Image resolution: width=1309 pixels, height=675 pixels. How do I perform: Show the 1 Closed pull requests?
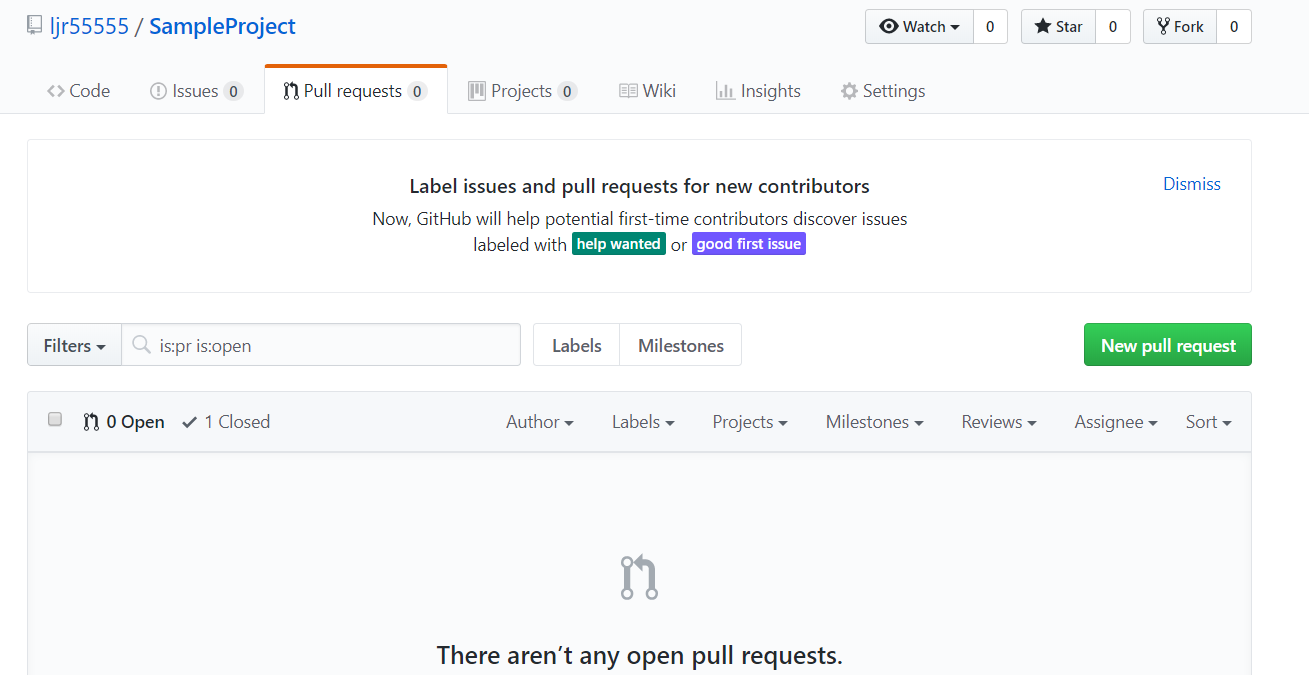226,422
